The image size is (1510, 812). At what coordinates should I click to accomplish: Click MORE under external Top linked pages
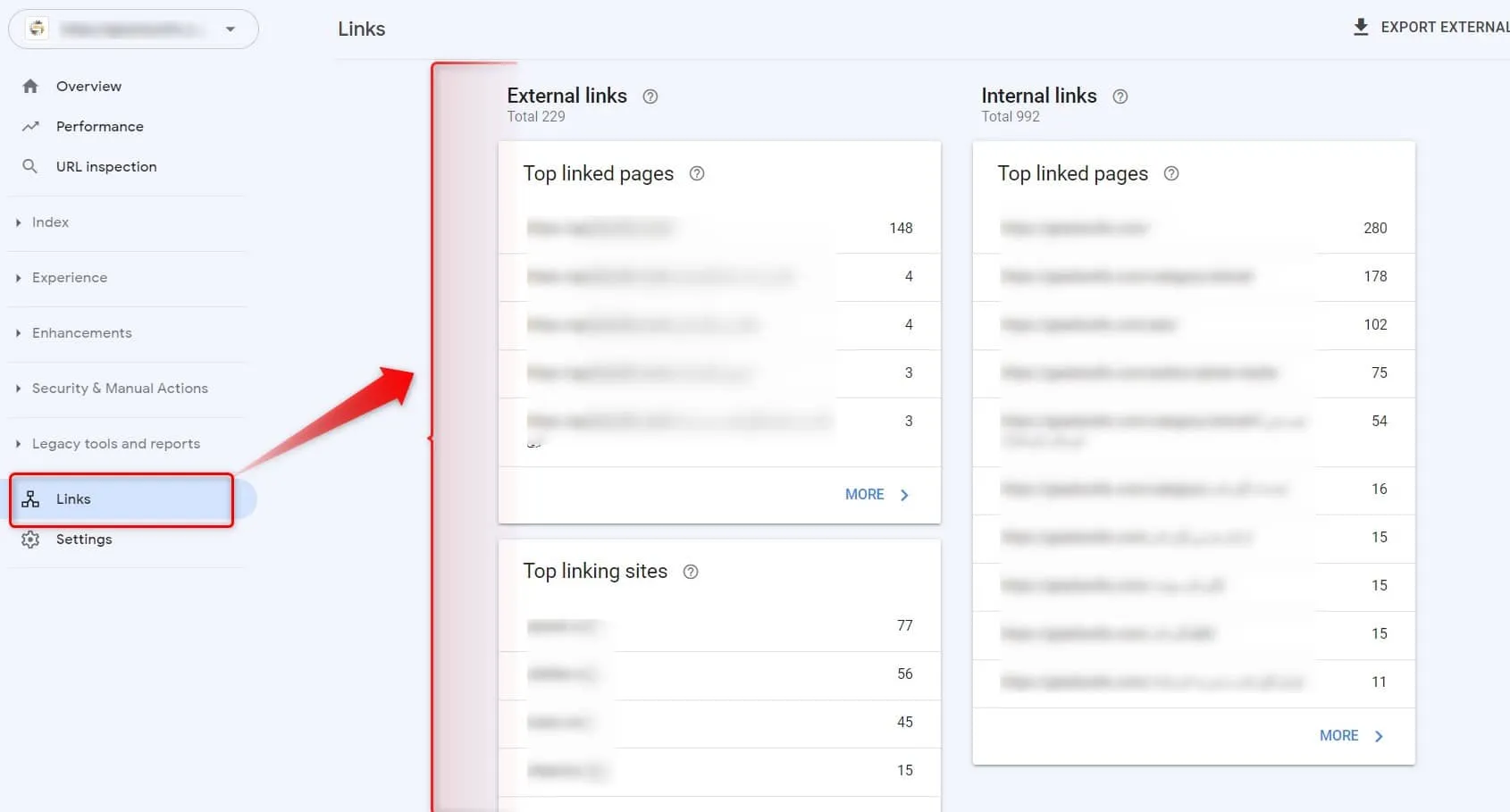point(877,495)
